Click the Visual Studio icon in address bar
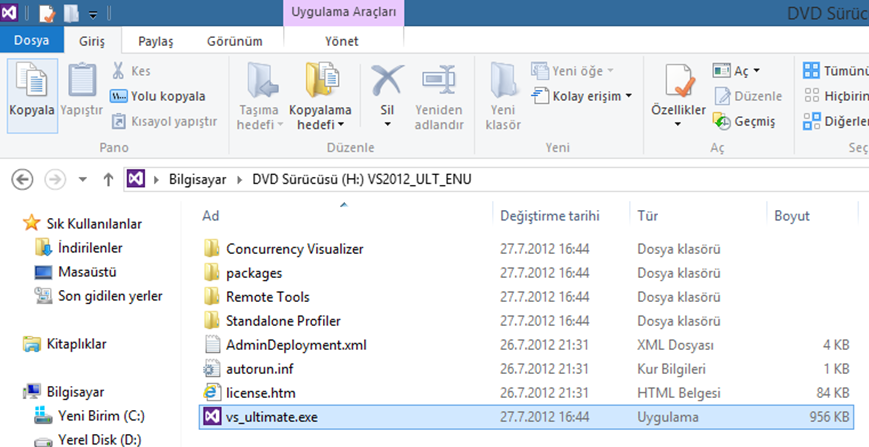Screen dimensions: 869x447 click(136, 179)
